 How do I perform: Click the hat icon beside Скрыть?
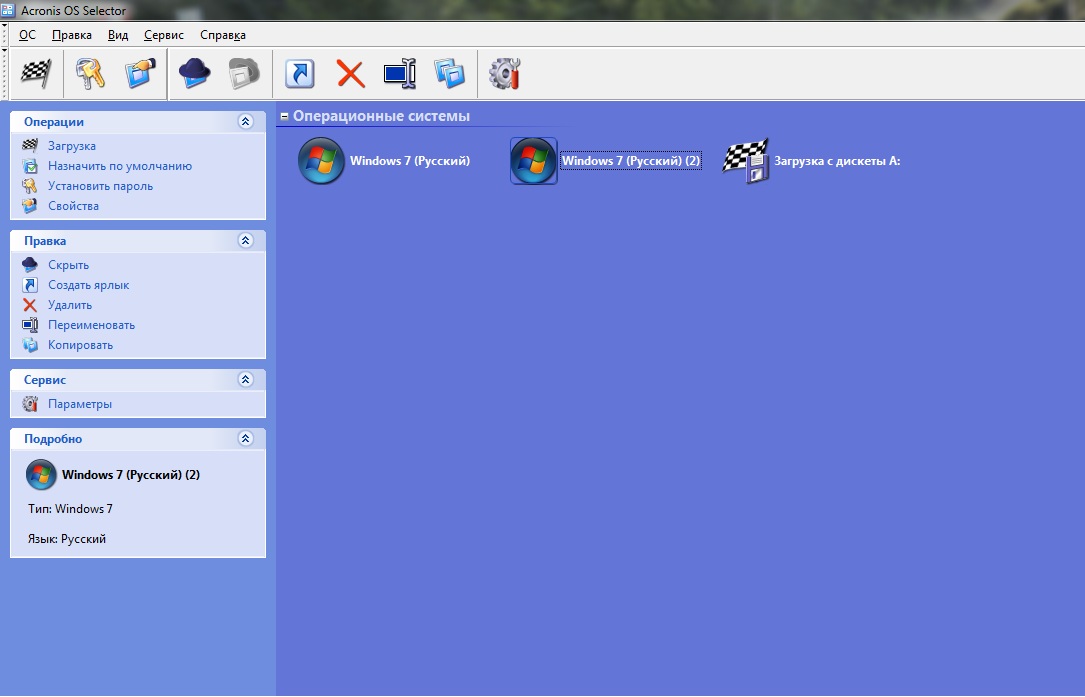tap(30, 264)
